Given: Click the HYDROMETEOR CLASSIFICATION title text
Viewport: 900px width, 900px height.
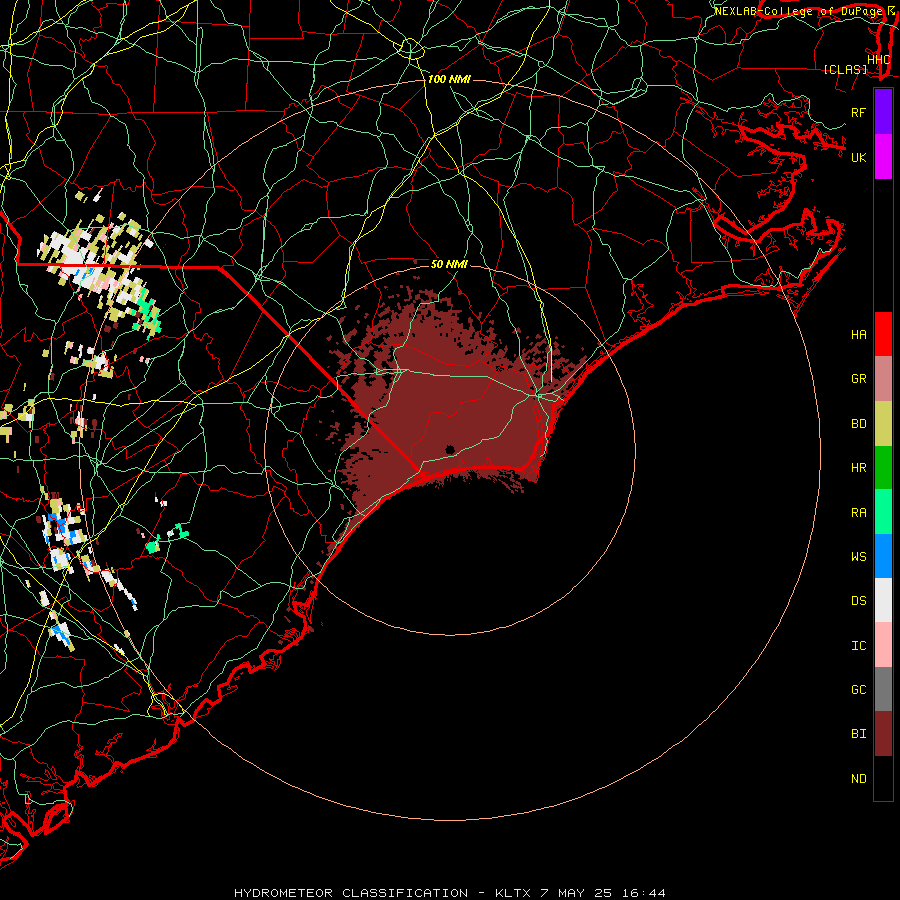Looking at the screenshot, I should coord(351,893).
